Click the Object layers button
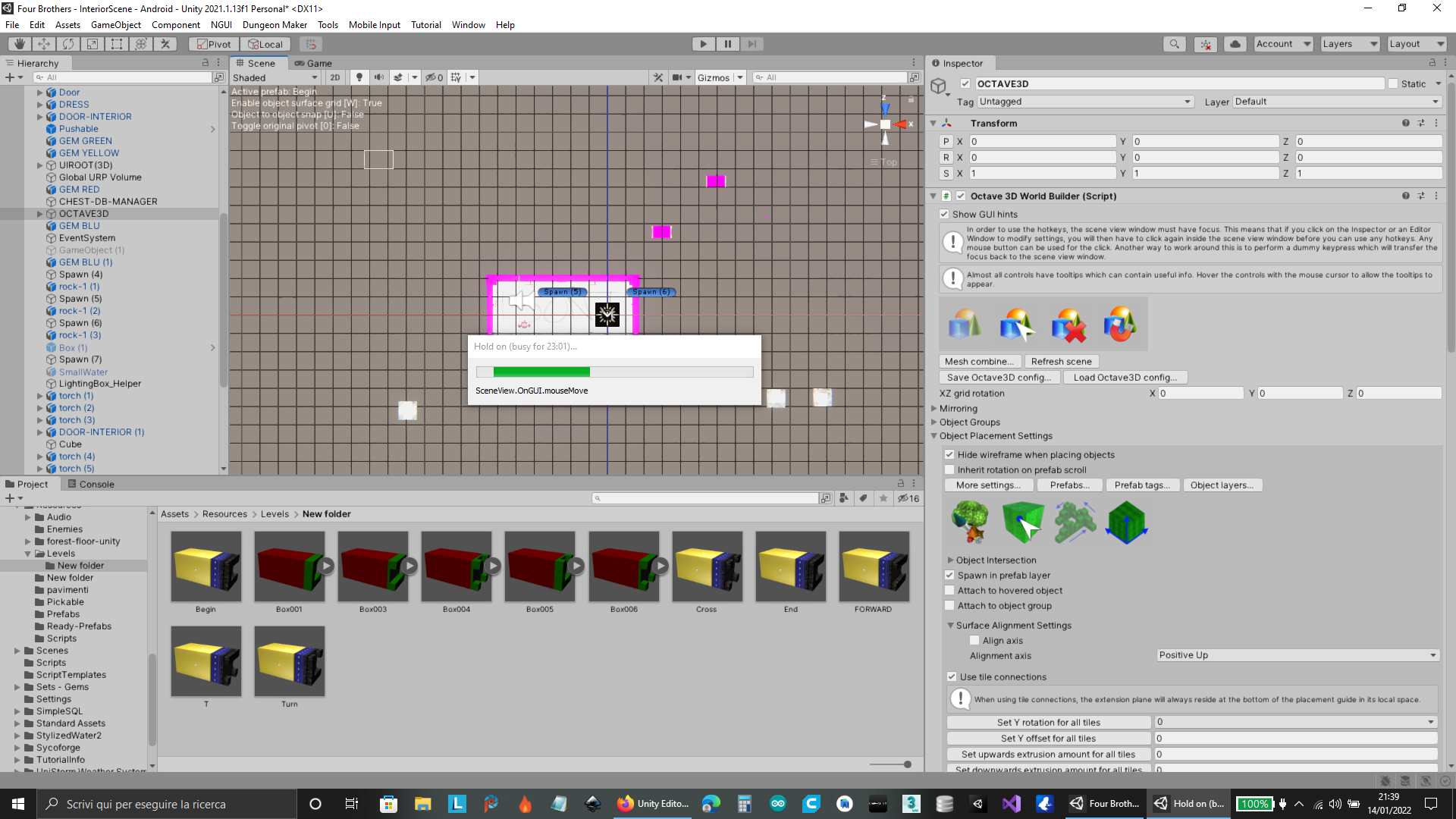The height and width of the screenshot is (819, 1456). (x=1222, y=485)
